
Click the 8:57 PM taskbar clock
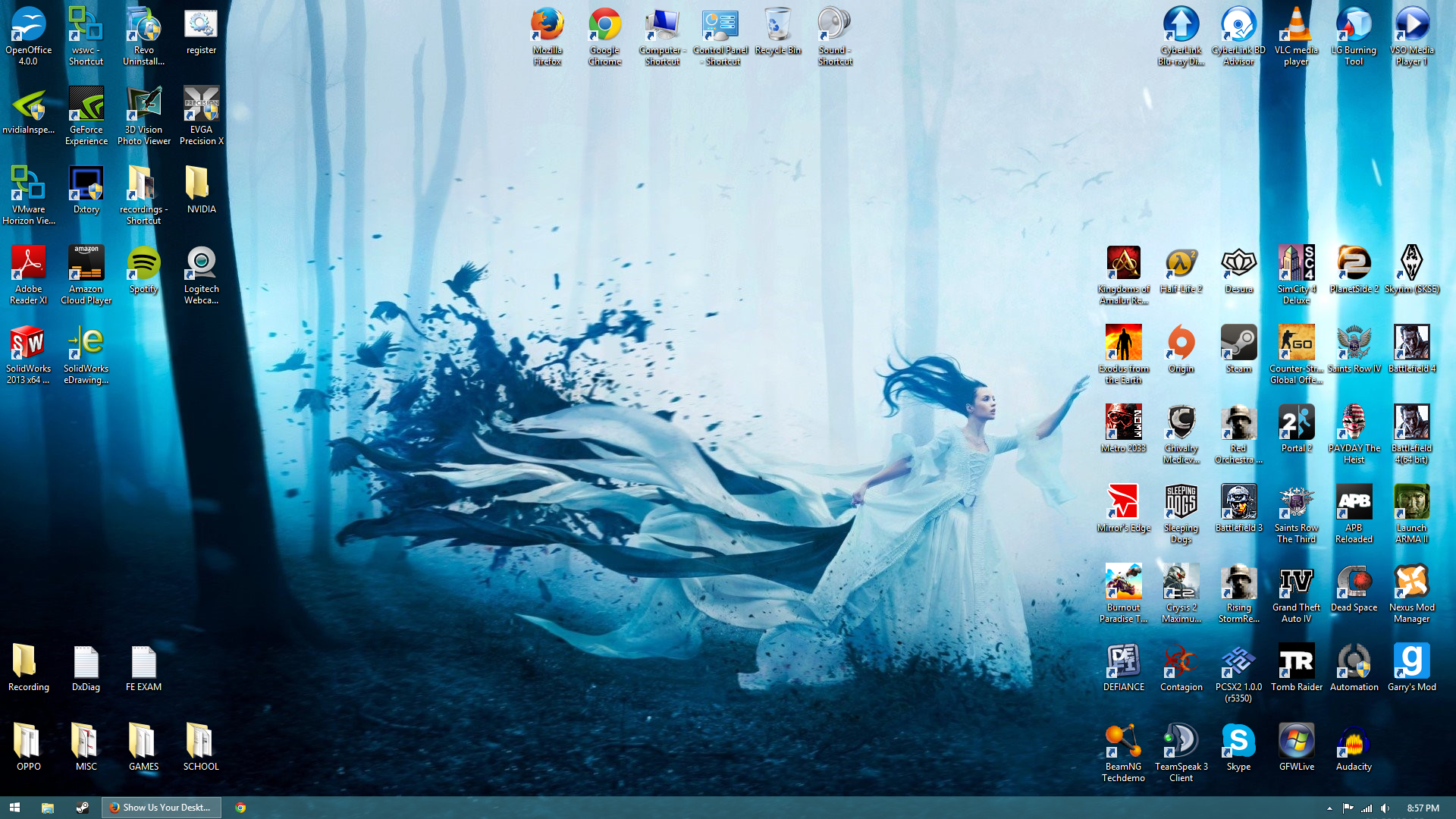pyautogui.click(x=1423, y=808)
